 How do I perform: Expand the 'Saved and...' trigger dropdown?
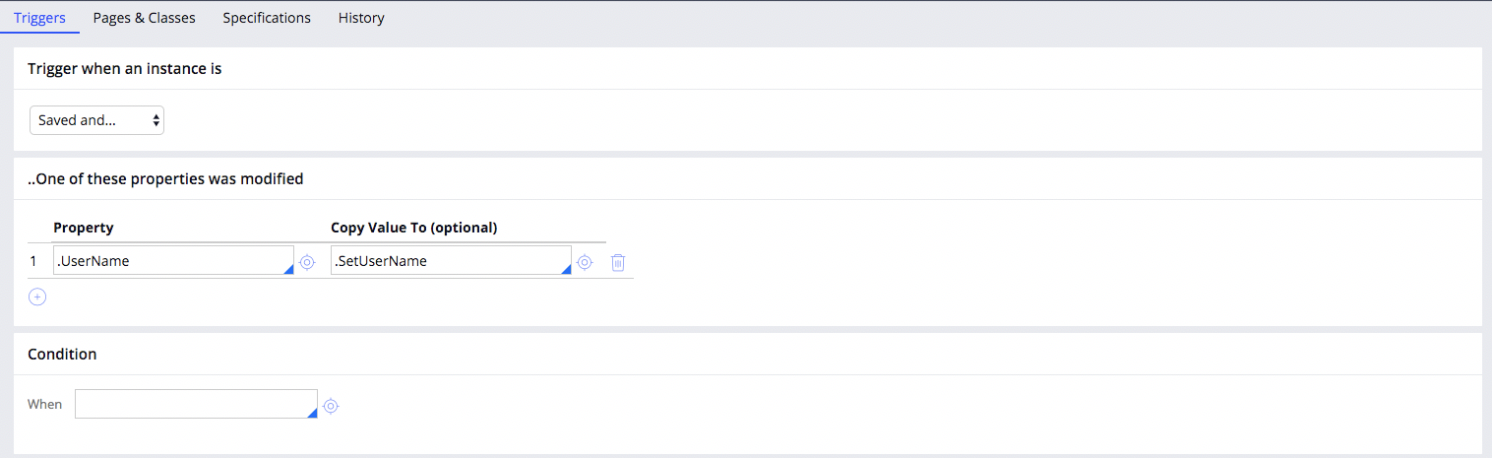point(97,120)
